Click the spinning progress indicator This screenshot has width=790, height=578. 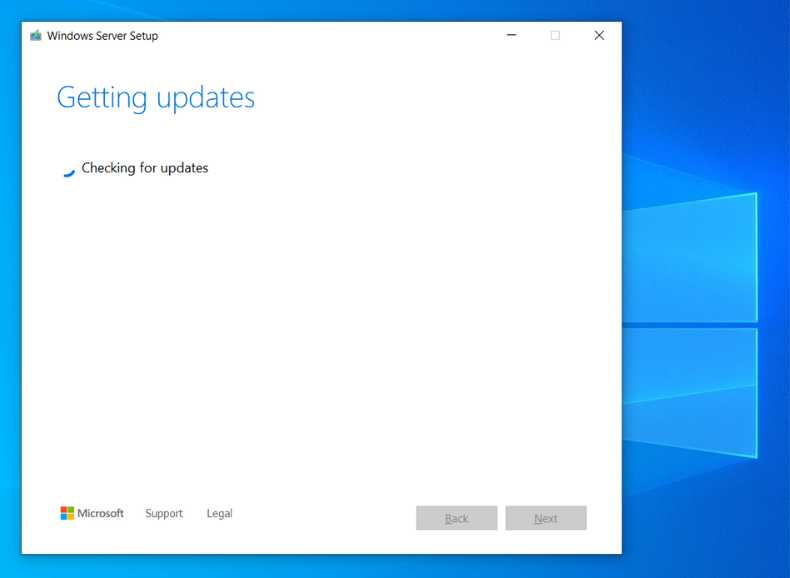[67, 169]
